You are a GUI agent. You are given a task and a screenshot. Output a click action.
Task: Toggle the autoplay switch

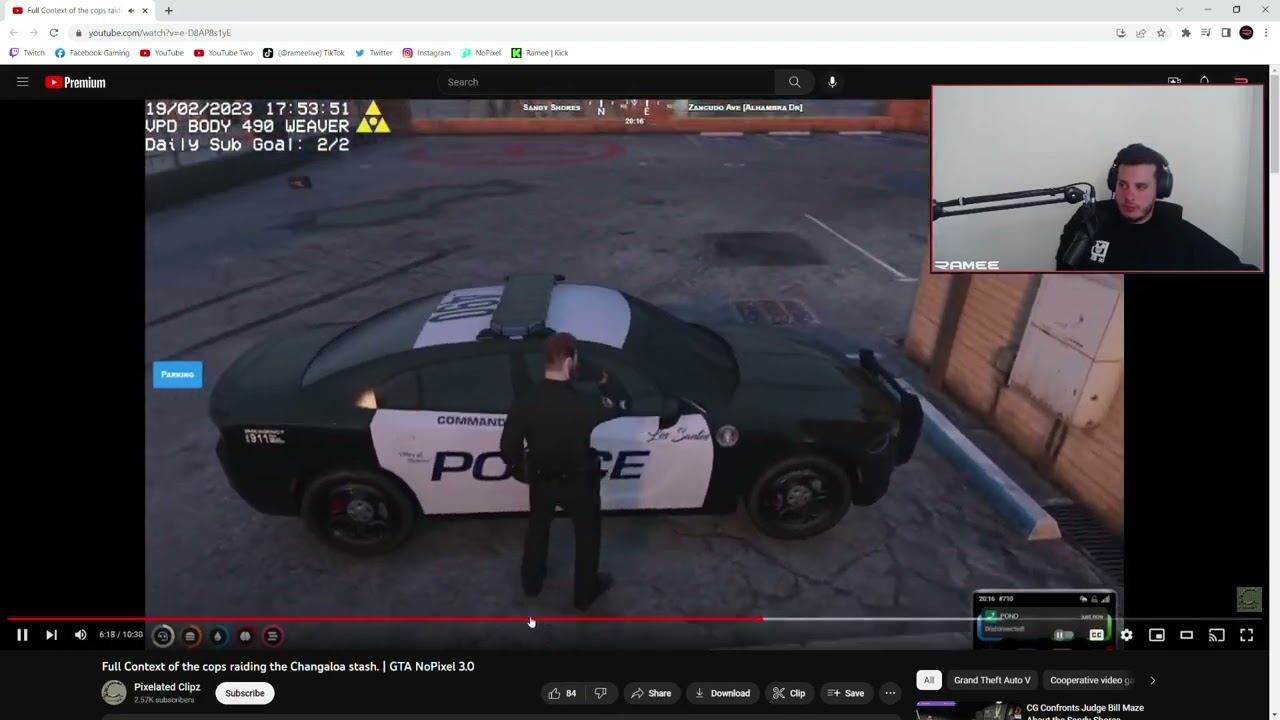pyautogui.click(x=1064, y=635)
